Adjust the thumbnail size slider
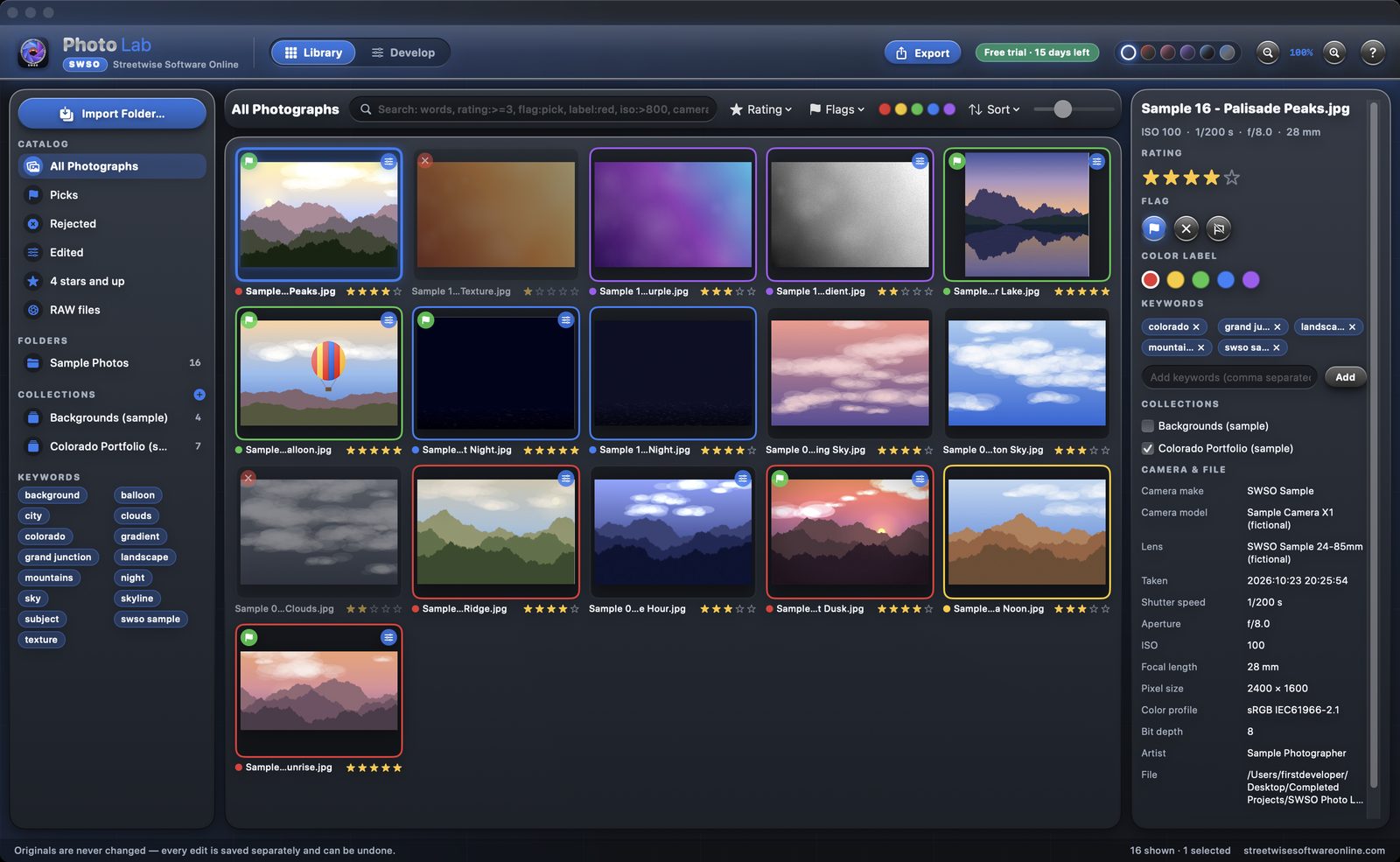The image size is (1400, 862). point(1062,109)
